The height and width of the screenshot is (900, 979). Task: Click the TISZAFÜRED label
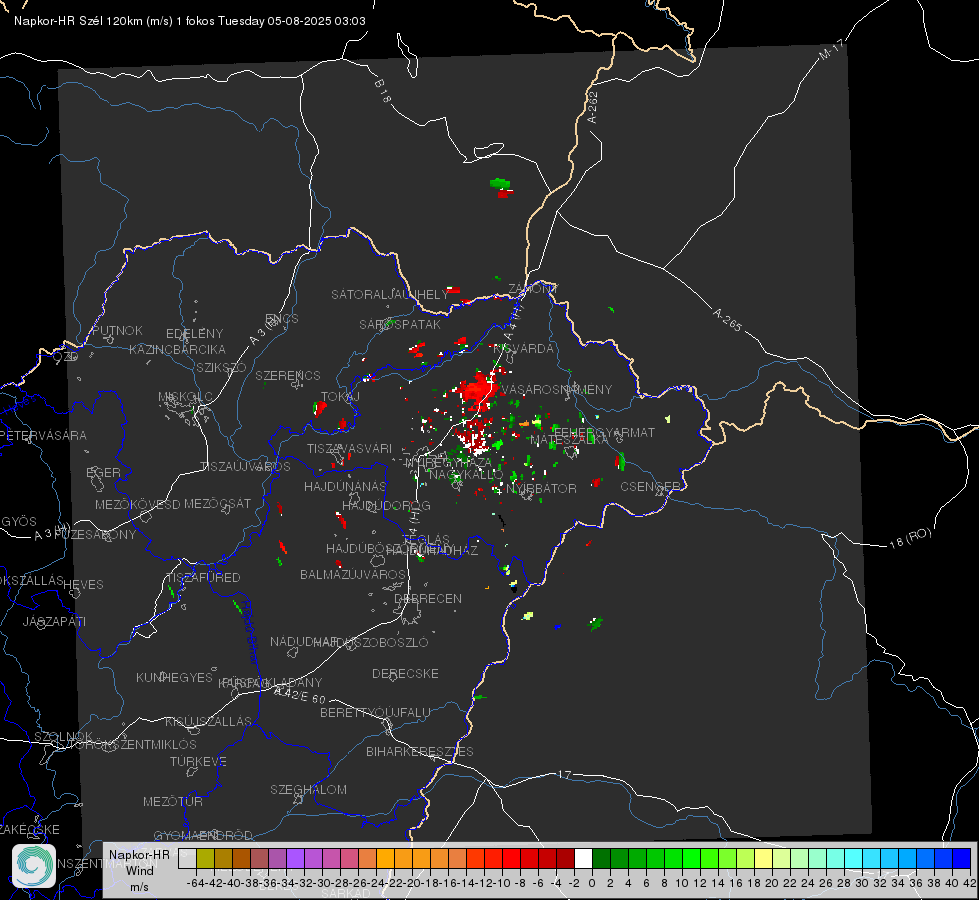click(203, 577)
